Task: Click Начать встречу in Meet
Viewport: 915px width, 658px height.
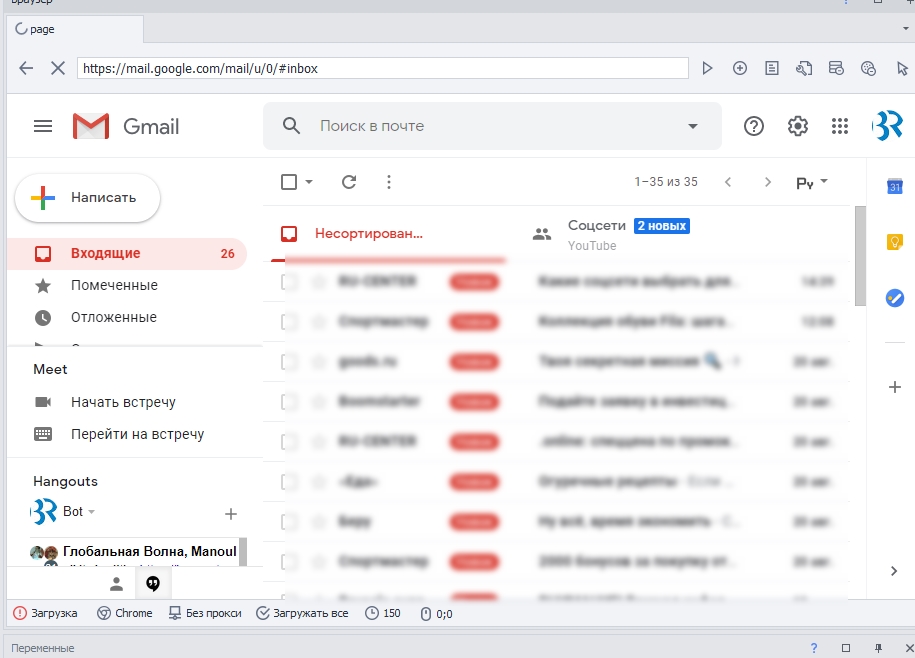Action: click(123, 402)
